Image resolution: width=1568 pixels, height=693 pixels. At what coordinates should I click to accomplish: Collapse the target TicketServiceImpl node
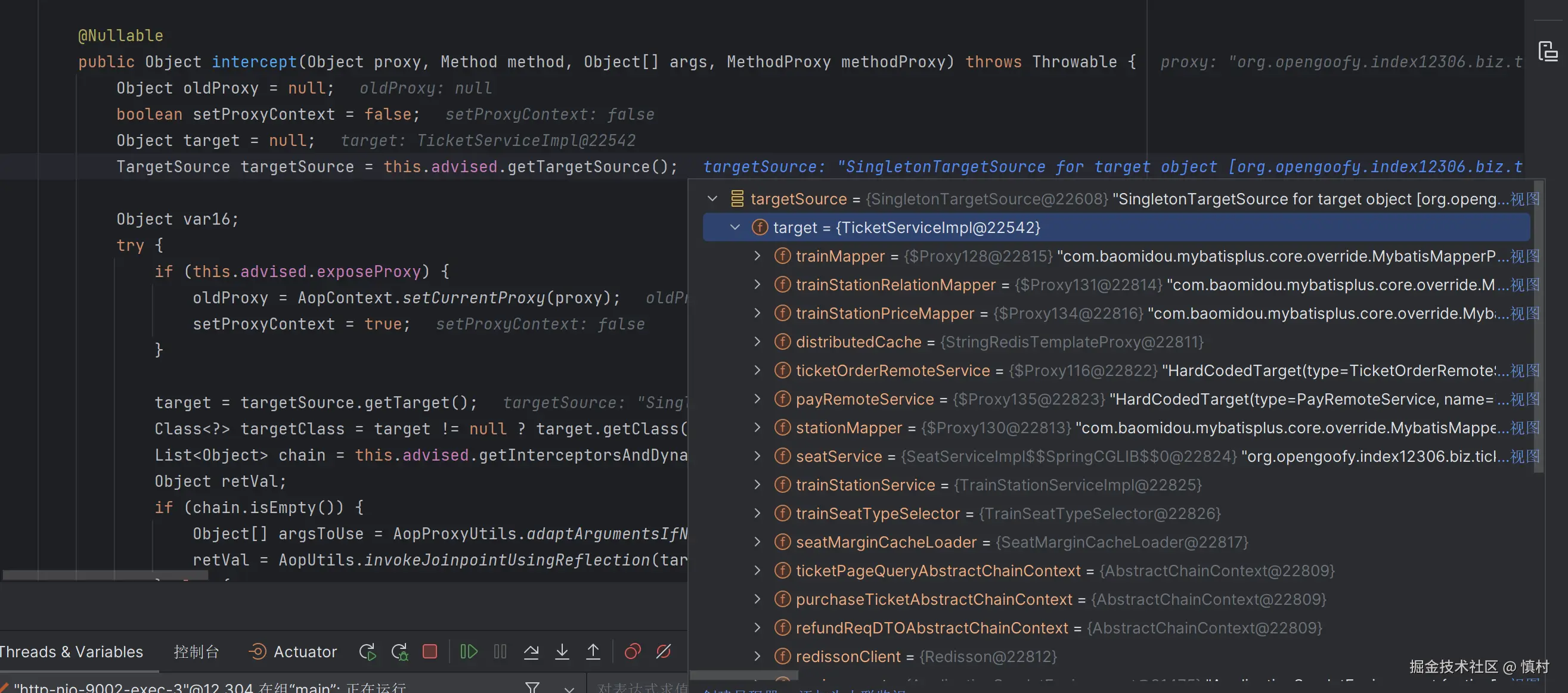[x=735, y=228]
